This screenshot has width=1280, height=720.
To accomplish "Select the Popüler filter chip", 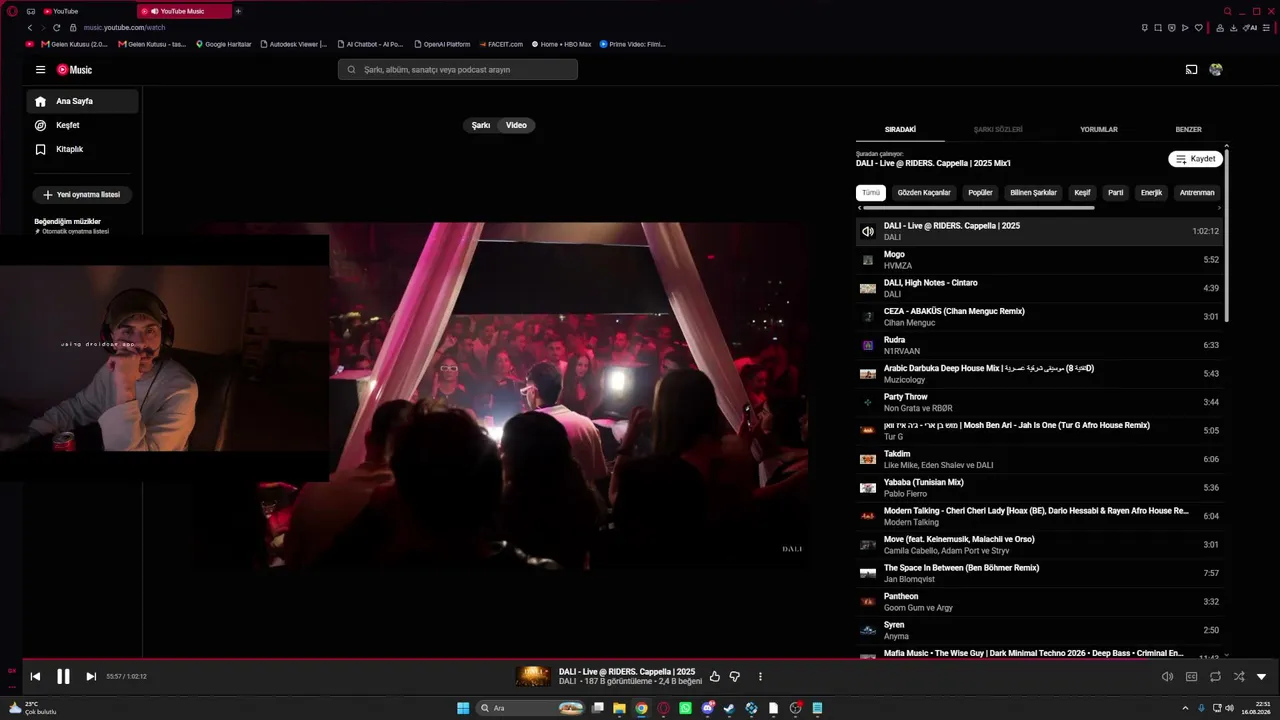I will click(x=980, y=193).
